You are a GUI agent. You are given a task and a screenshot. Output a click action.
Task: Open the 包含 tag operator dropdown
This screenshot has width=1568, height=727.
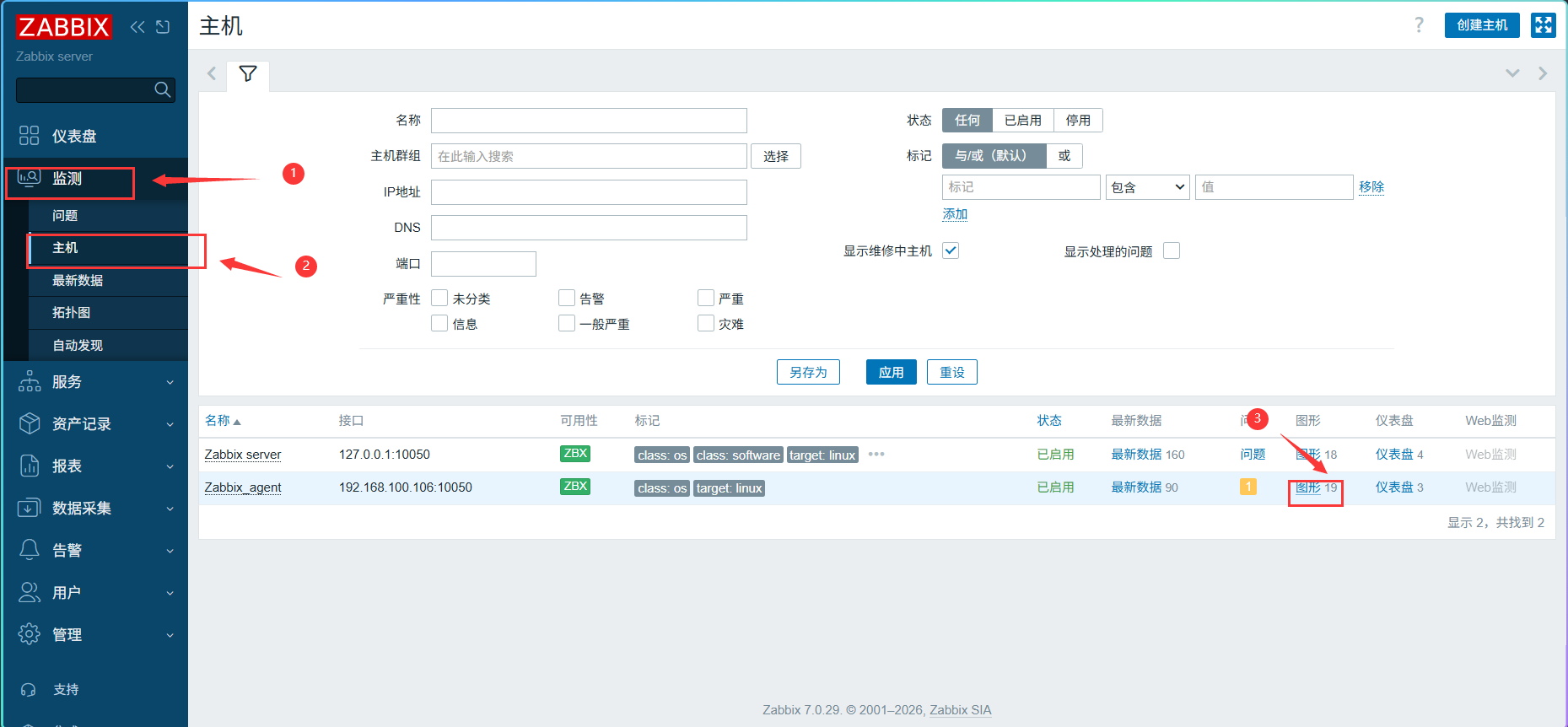[1148, 187]
